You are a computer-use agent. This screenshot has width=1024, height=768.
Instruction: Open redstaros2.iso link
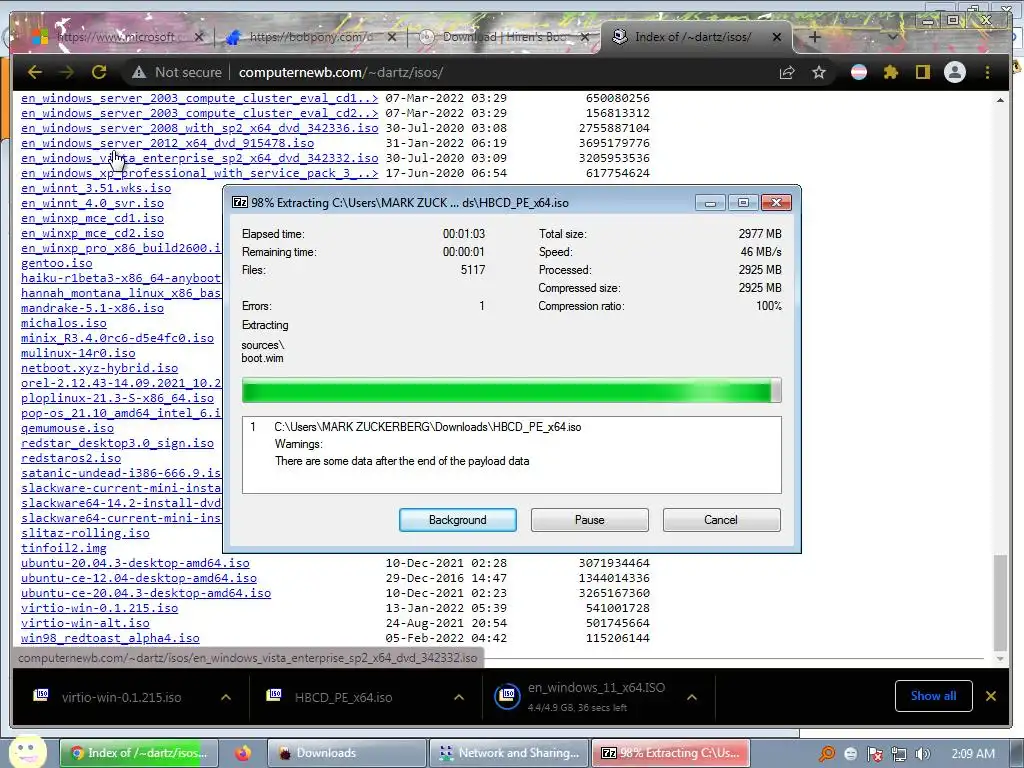coord(71,458)
